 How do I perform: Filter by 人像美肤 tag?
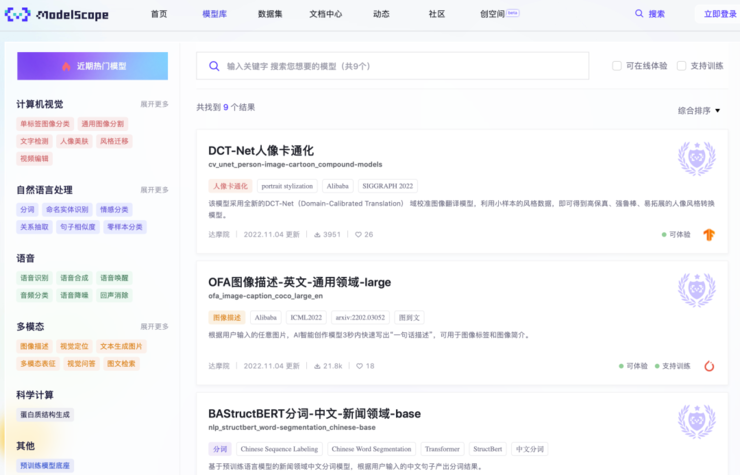tap(75, 141)
